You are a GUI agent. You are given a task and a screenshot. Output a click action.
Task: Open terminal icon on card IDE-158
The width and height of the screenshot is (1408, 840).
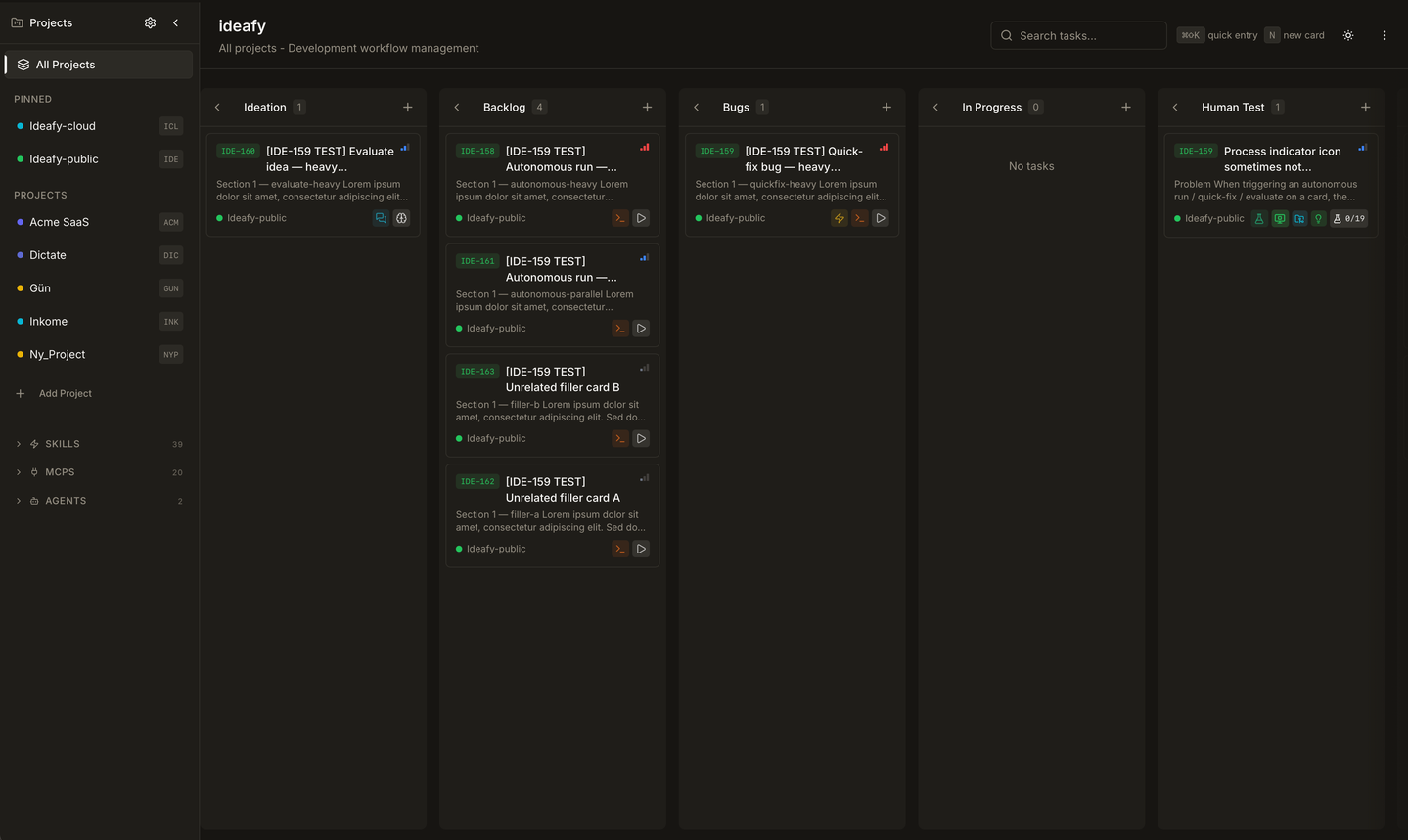point(620,218)
